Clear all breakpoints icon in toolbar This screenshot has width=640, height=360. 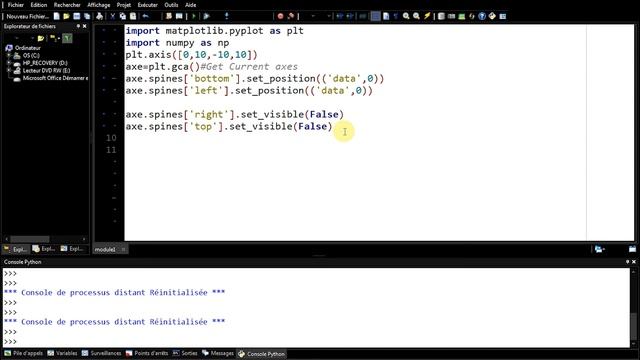(291, 16)
